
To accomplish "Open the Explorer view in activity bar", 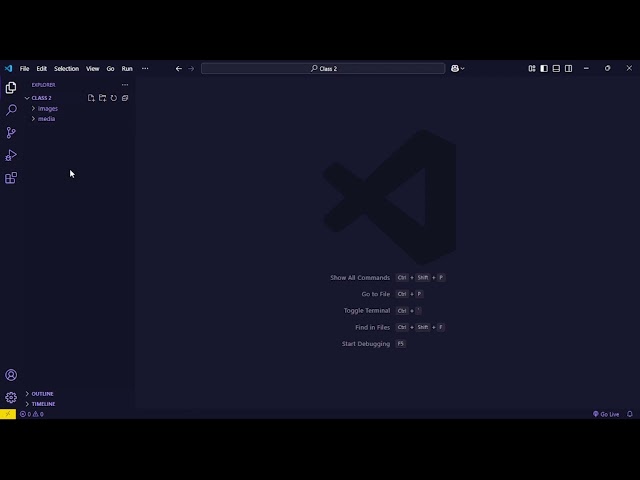I will [x=11, y=87].
